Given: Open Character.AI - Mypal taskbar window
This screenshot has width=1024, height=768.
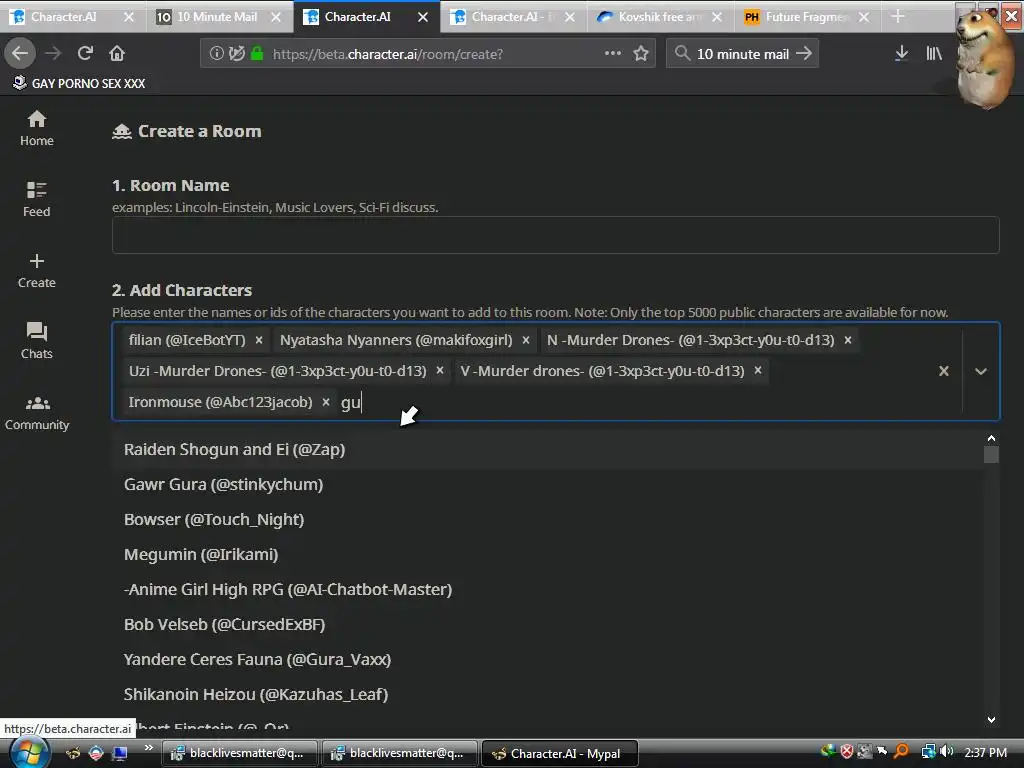Looking at the screenshot, I should click(559, 754).
